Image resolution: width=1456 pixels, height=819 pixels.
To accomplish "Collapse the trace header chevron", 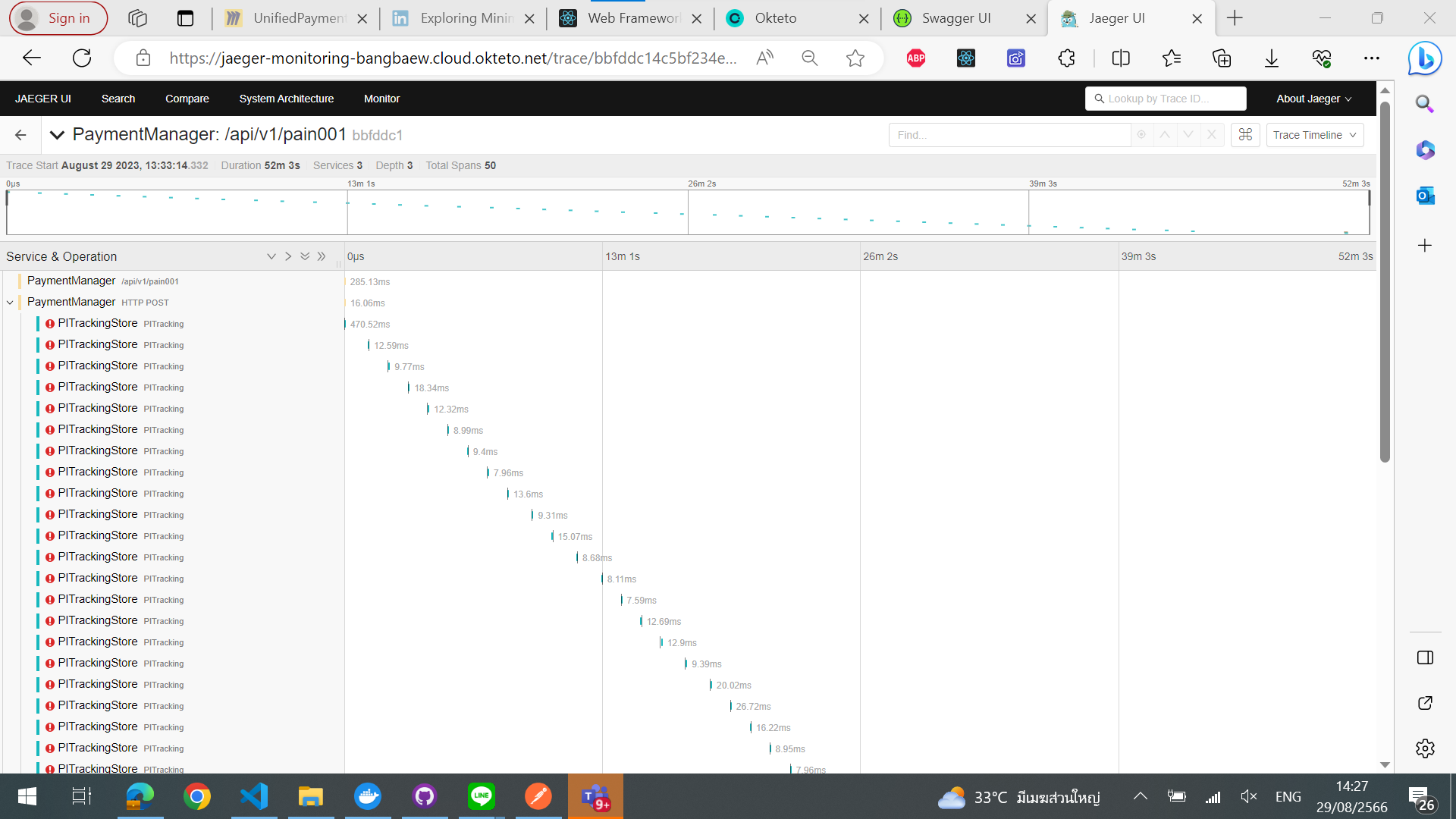I will pyautogui.click(x=56, y=135).
